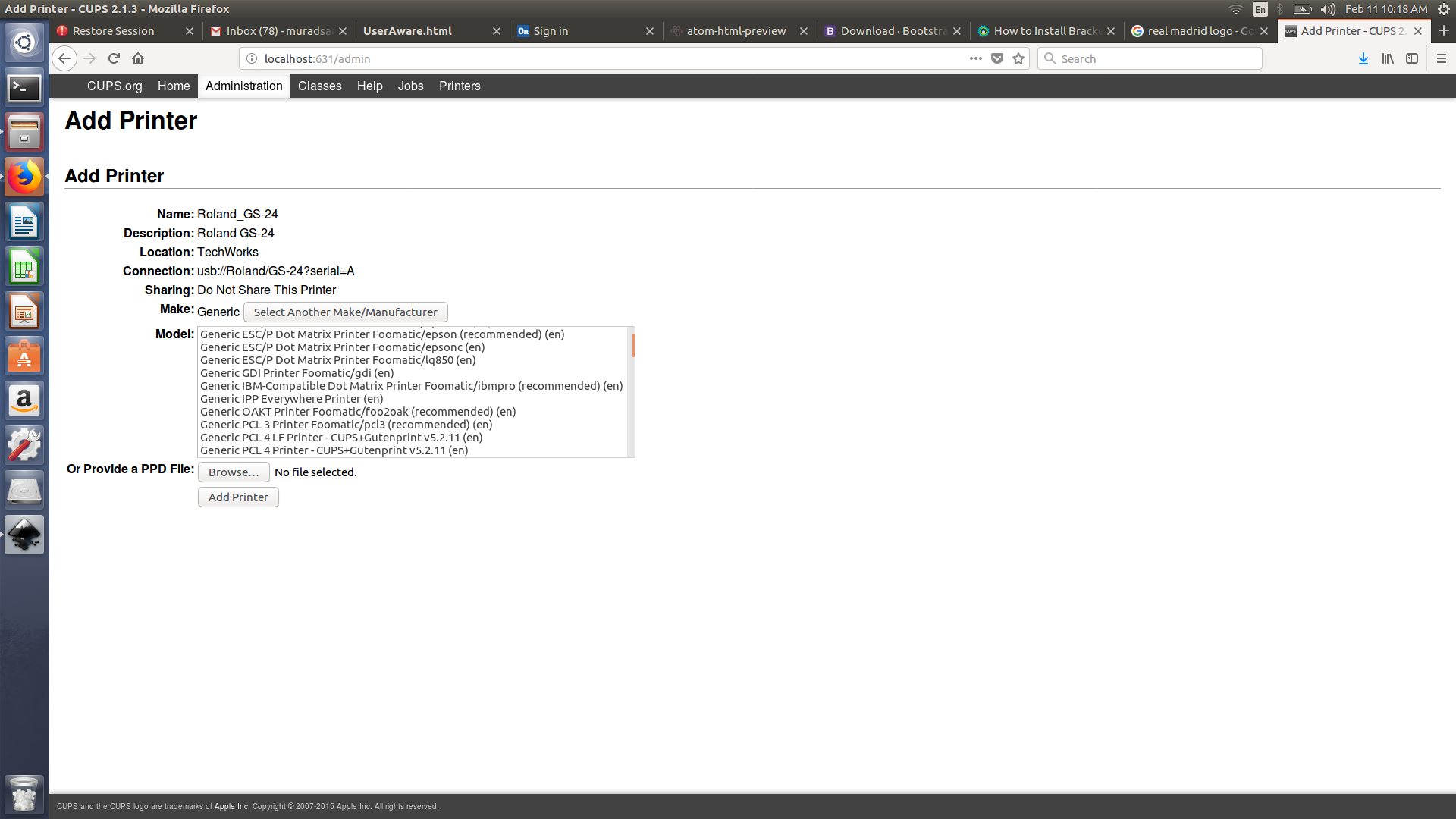This screenshot has width=1456, height=819.
Task: Open Trash at bottom of dock
Action: coord(24,795)
